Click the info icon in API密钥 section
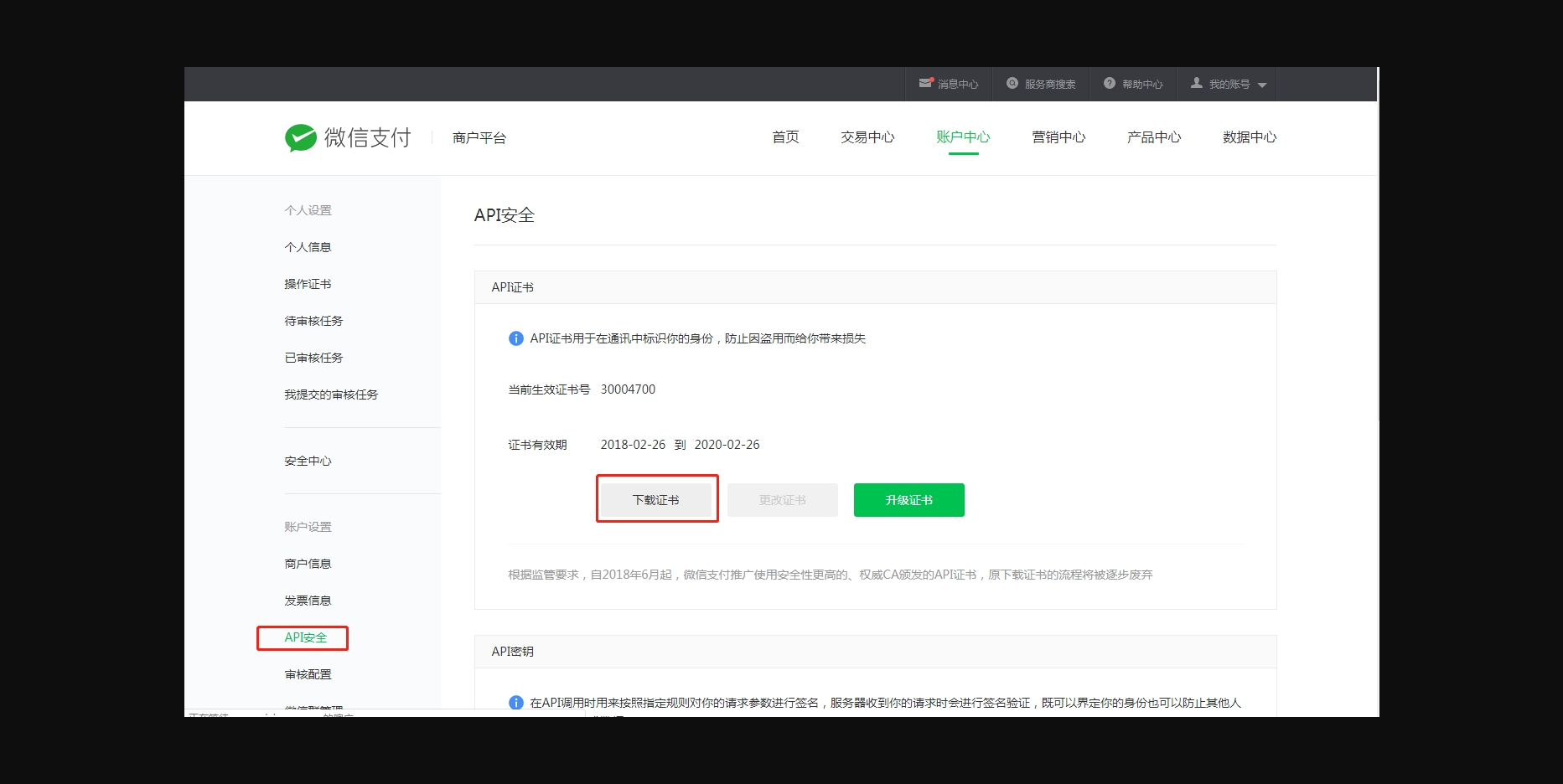The height and width of the screenshot is (784, 1563). point(516,703)
